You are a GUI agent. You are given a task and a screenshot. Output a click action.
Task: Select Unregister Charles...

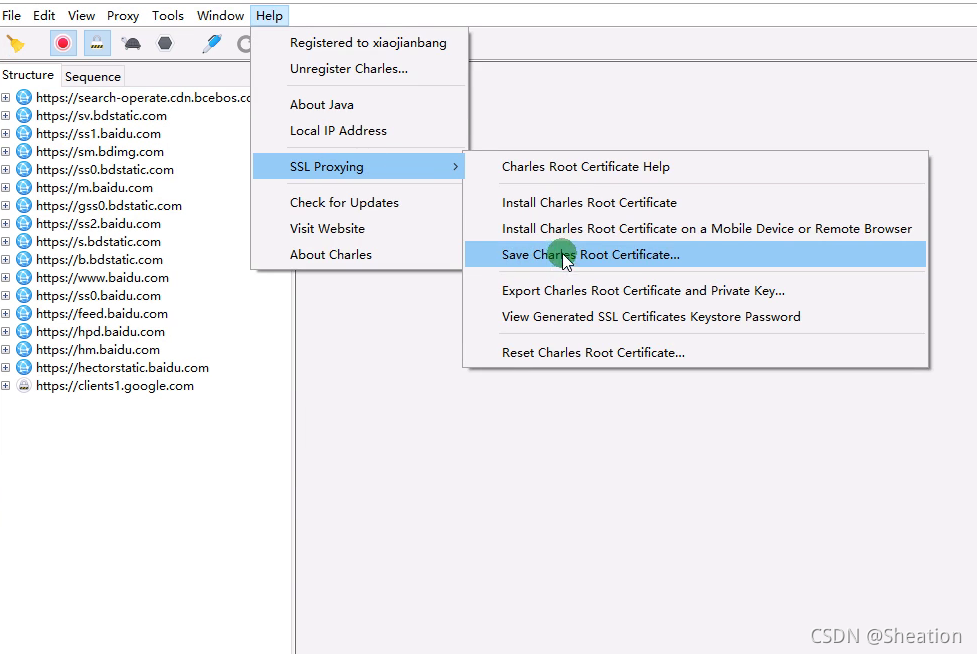click(x=359, y=69)
